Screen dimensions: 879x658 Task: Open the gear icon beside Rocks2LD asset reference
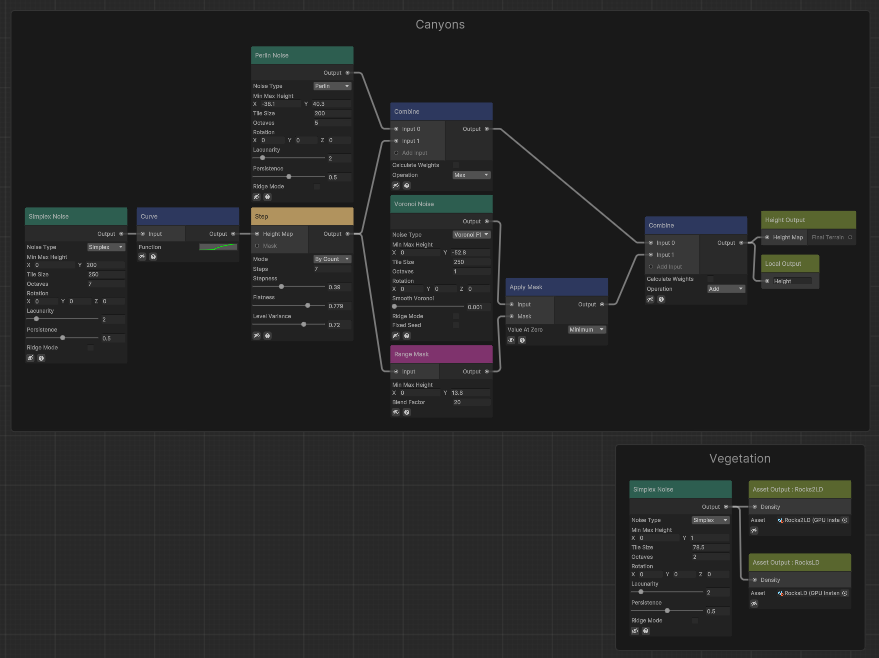click(x=844, y=520)
